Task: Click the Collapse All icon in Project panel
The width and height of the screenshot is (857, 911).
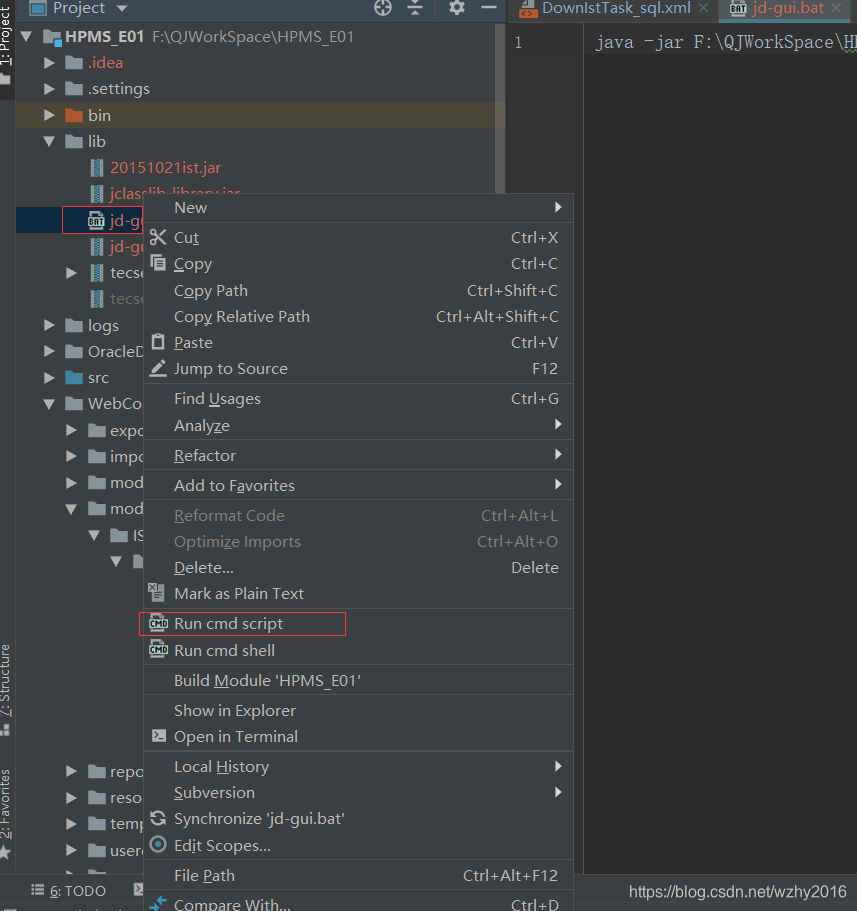Action: click(x=415, y=8)
